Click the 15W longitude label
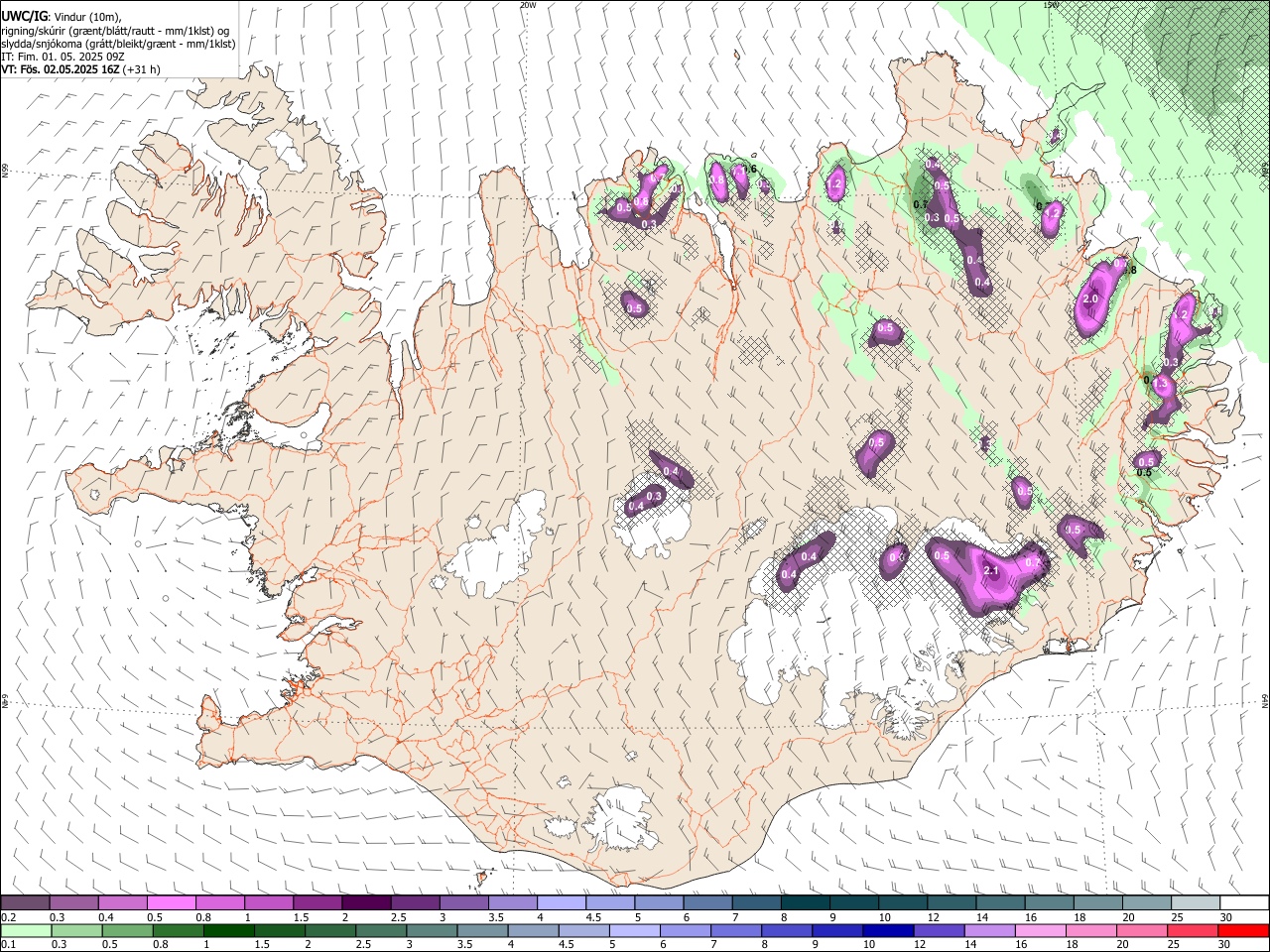 coord(1052,5)
